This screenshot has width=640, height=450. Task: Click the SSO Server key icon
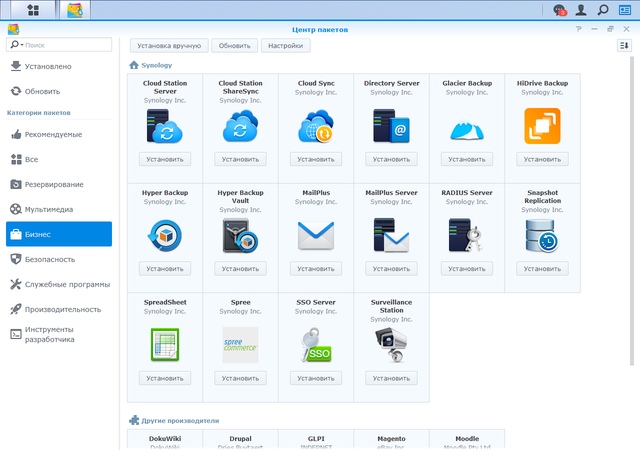(316, 345)
